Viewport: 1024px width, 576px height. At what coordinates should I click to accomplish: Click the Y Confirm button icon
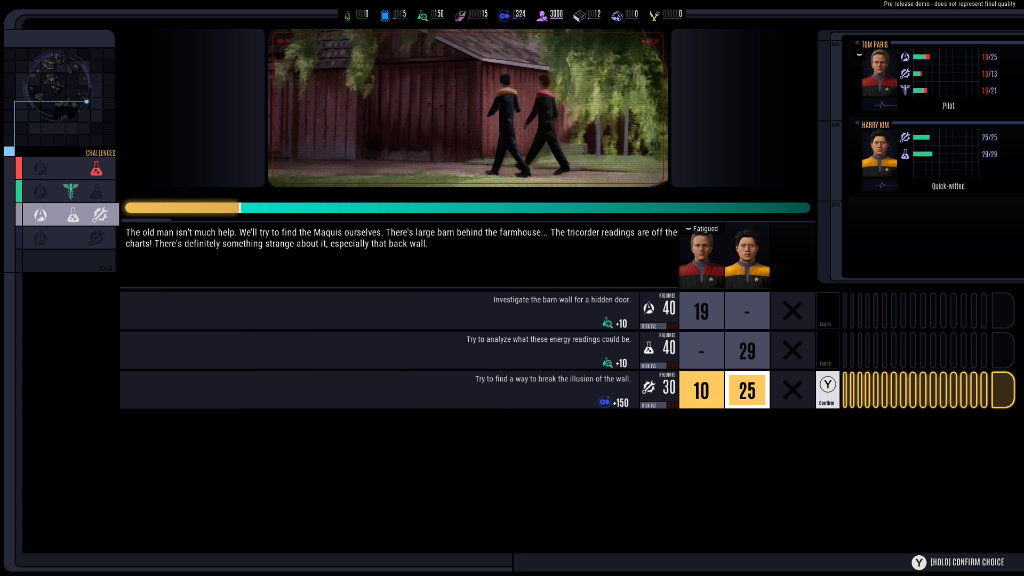828,385
